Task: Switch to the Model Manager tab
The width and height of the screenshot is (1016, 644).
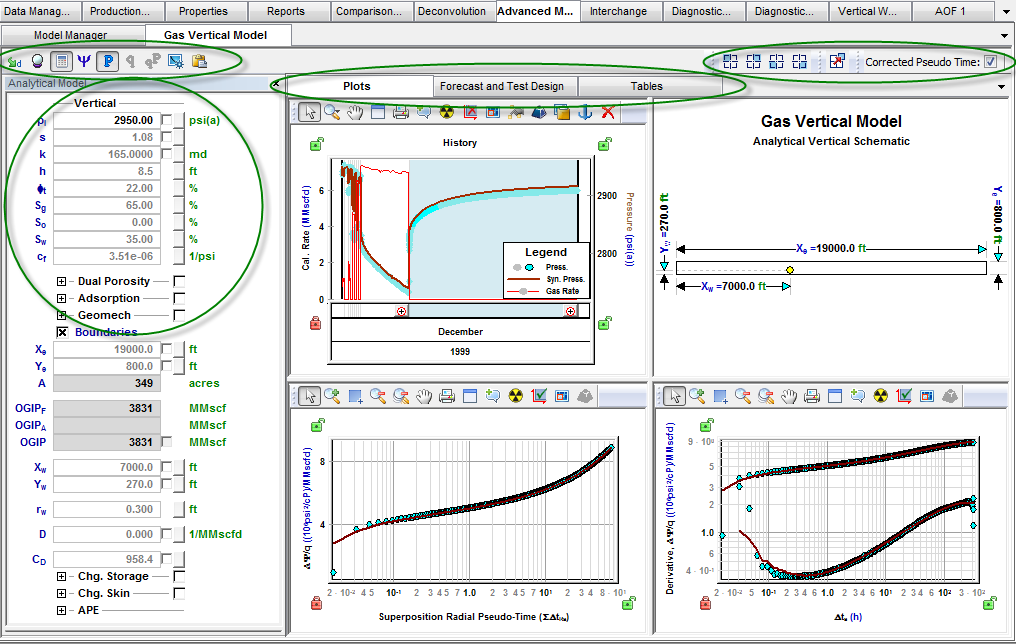Action: coord(71,35)
